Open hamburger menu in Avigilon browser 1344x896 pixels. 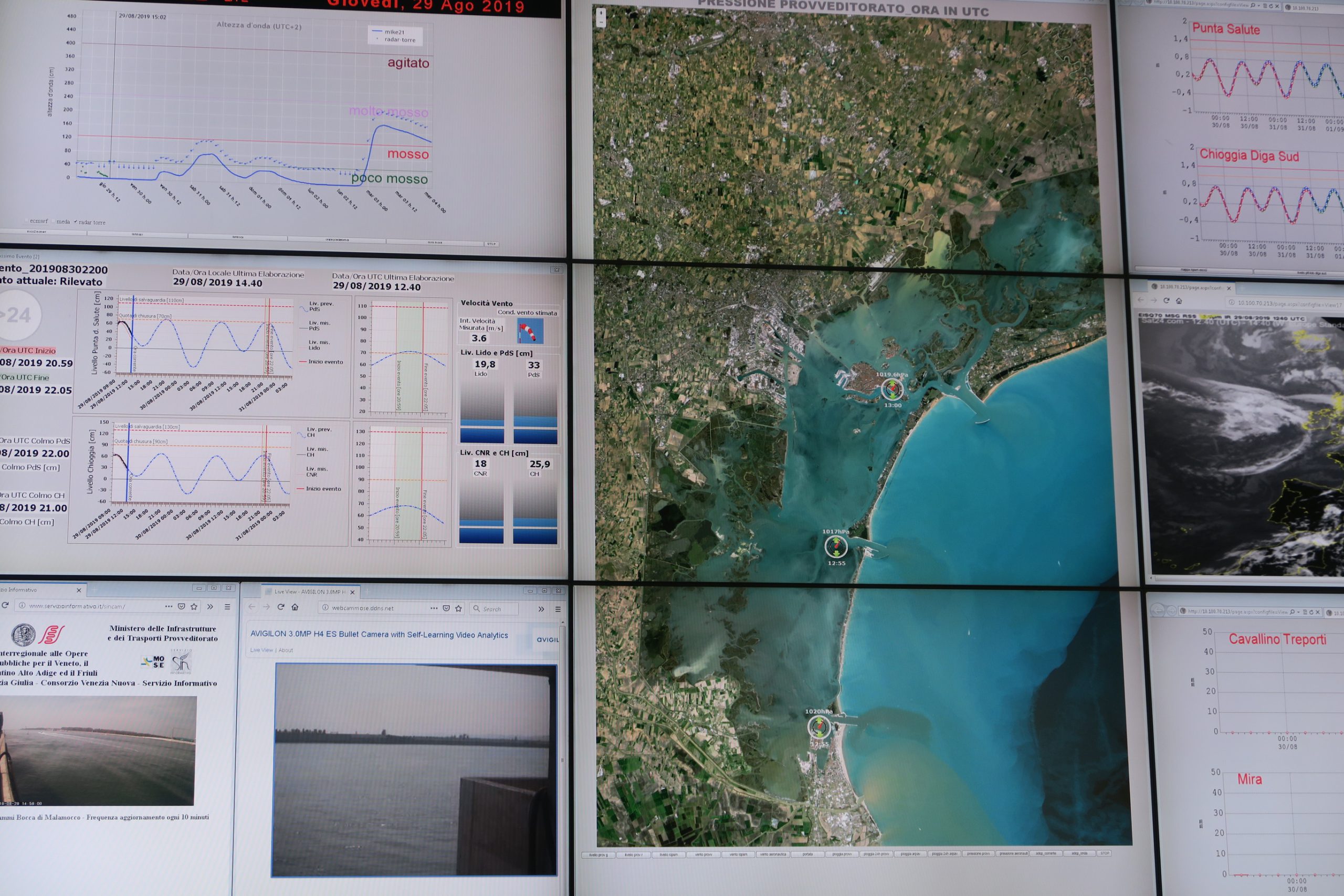[x=558, y=610]
